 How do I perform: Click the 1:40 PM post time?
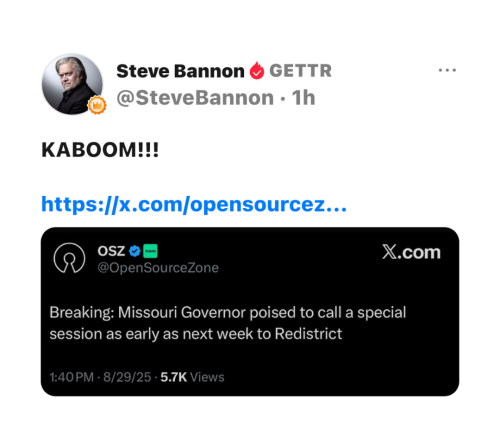71,377
